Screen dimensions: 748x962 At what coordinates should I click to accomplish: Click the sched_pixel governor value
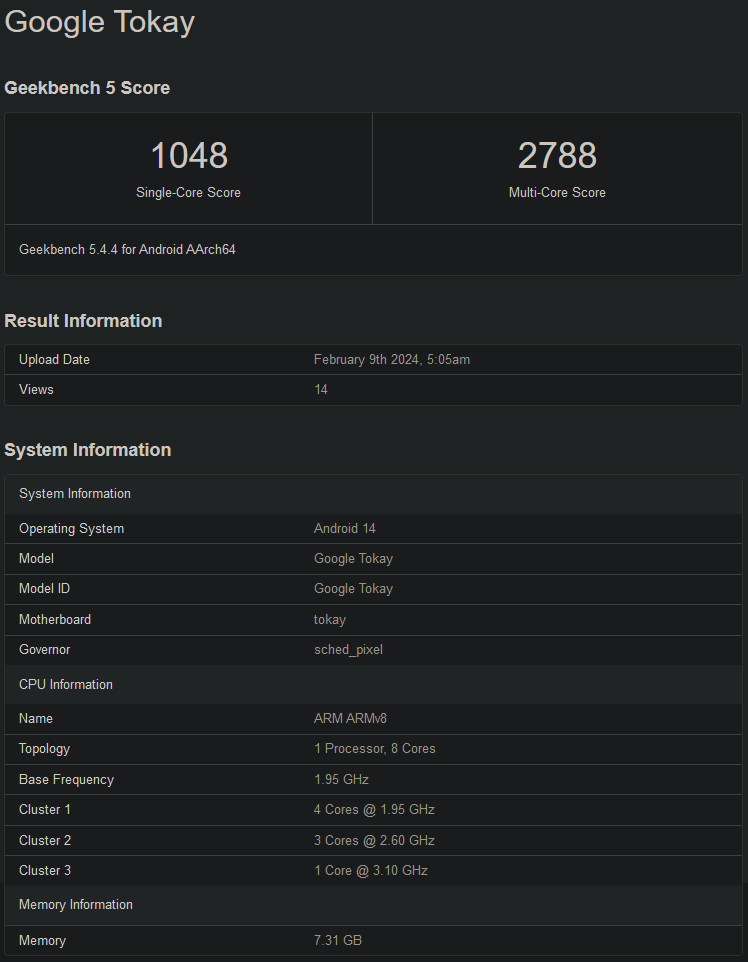tap(348, 650)
